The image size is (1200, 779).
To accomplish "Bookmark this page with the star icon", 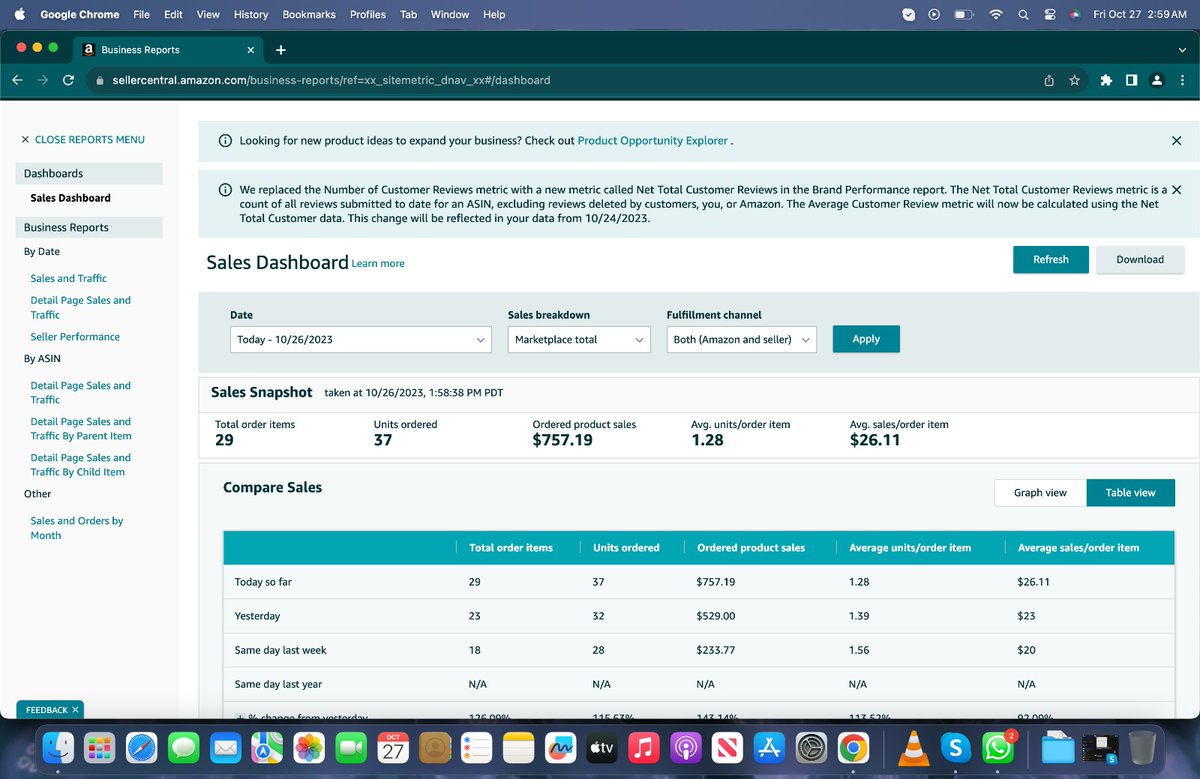I will [x=1074, y=80].
